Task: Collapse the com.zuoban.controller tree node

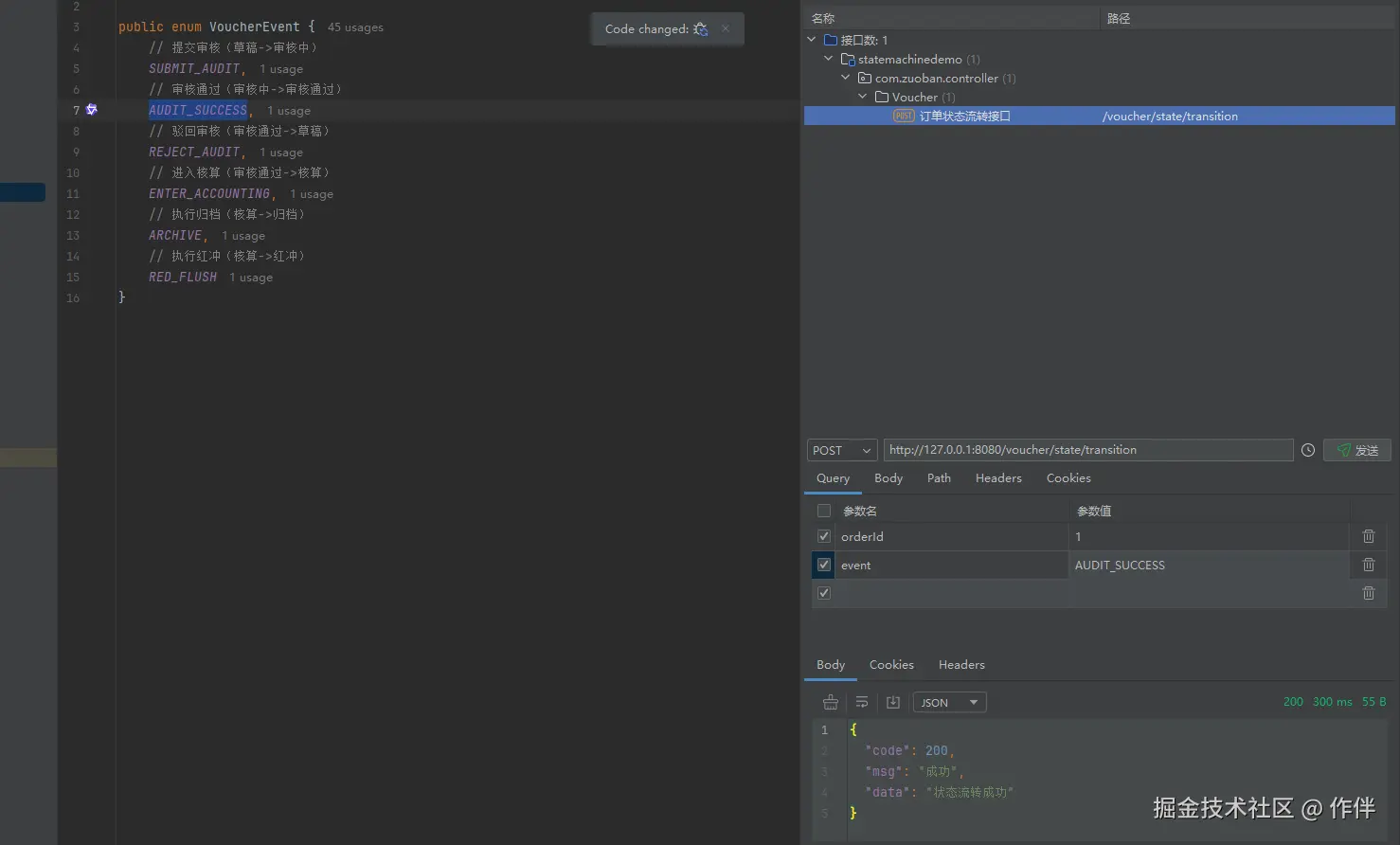Action: tap(846, 78)
